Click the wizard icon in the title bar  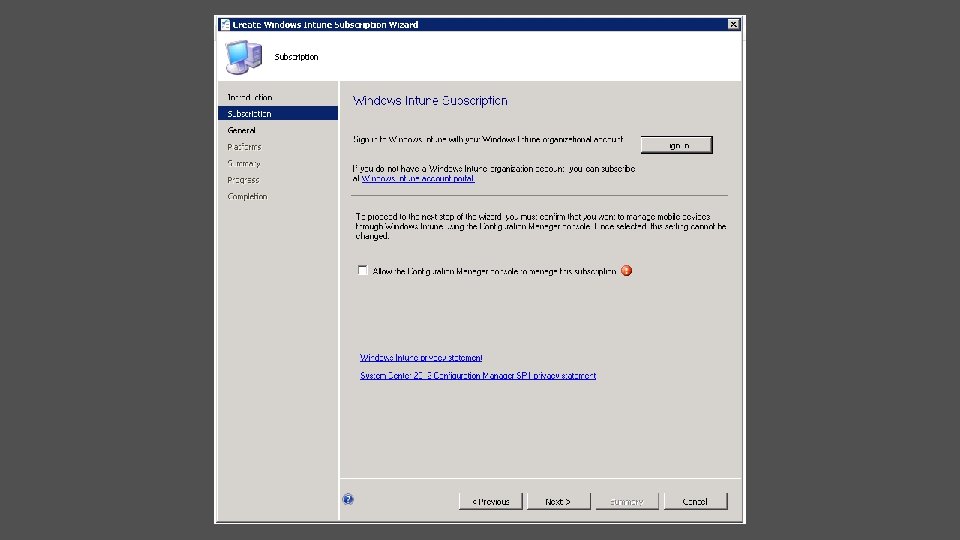pyautogui.click(x=225, y=24)
